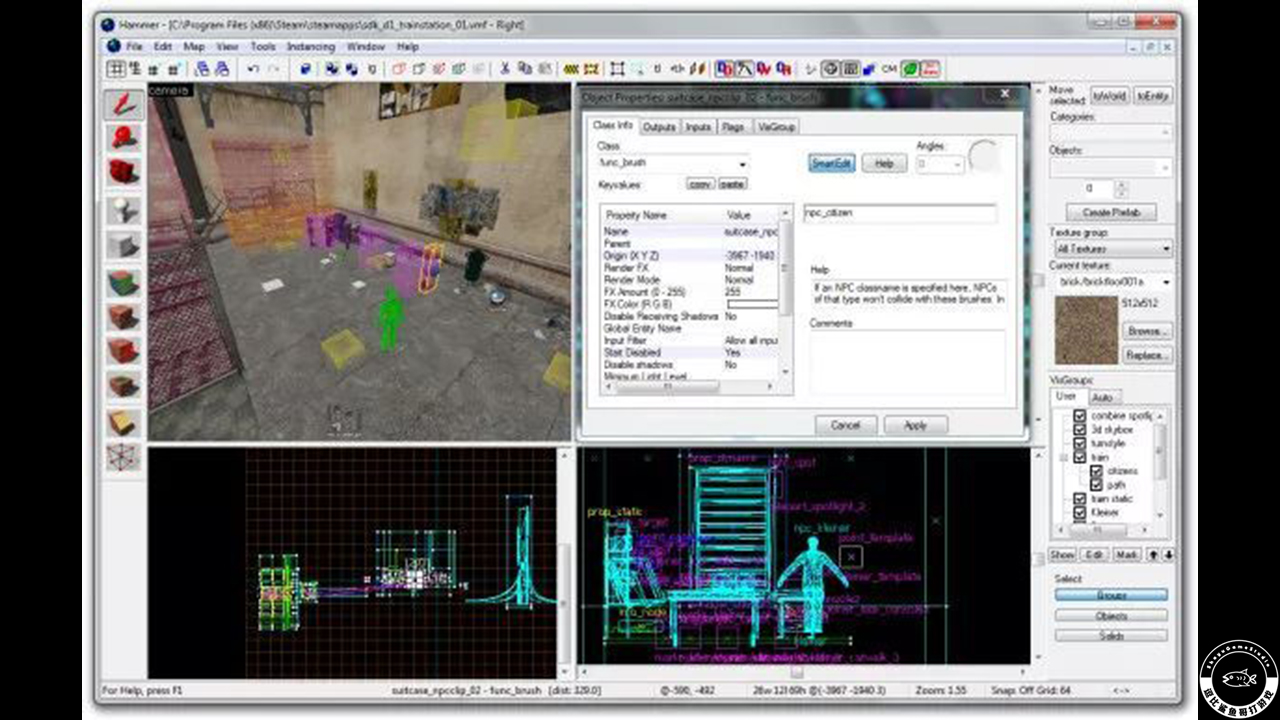Click the FX Color swatch value
The height and width of the screenshot is (720, 1280).
[x=752, y=304]
